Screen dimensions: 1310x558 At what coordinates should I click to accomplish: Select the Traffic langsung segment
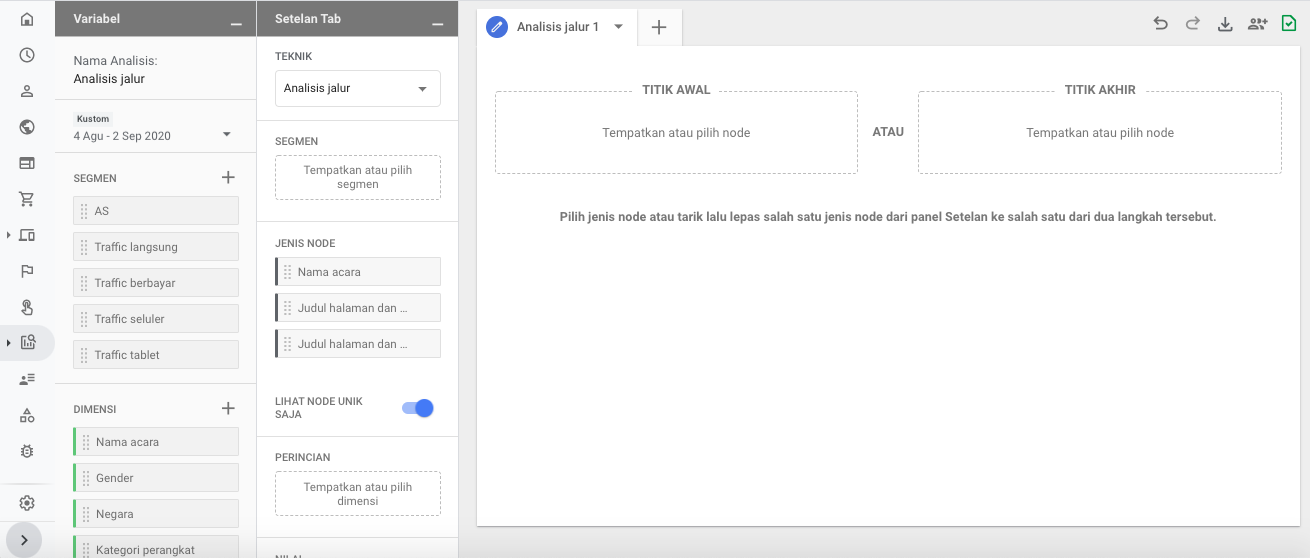[x=156, y=247]
